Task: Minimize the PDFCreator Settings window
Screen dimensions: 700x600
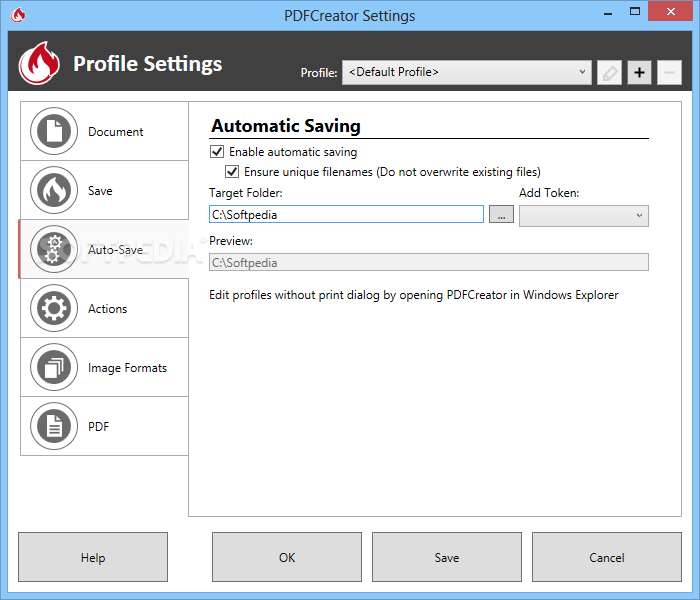Action: 608,12
